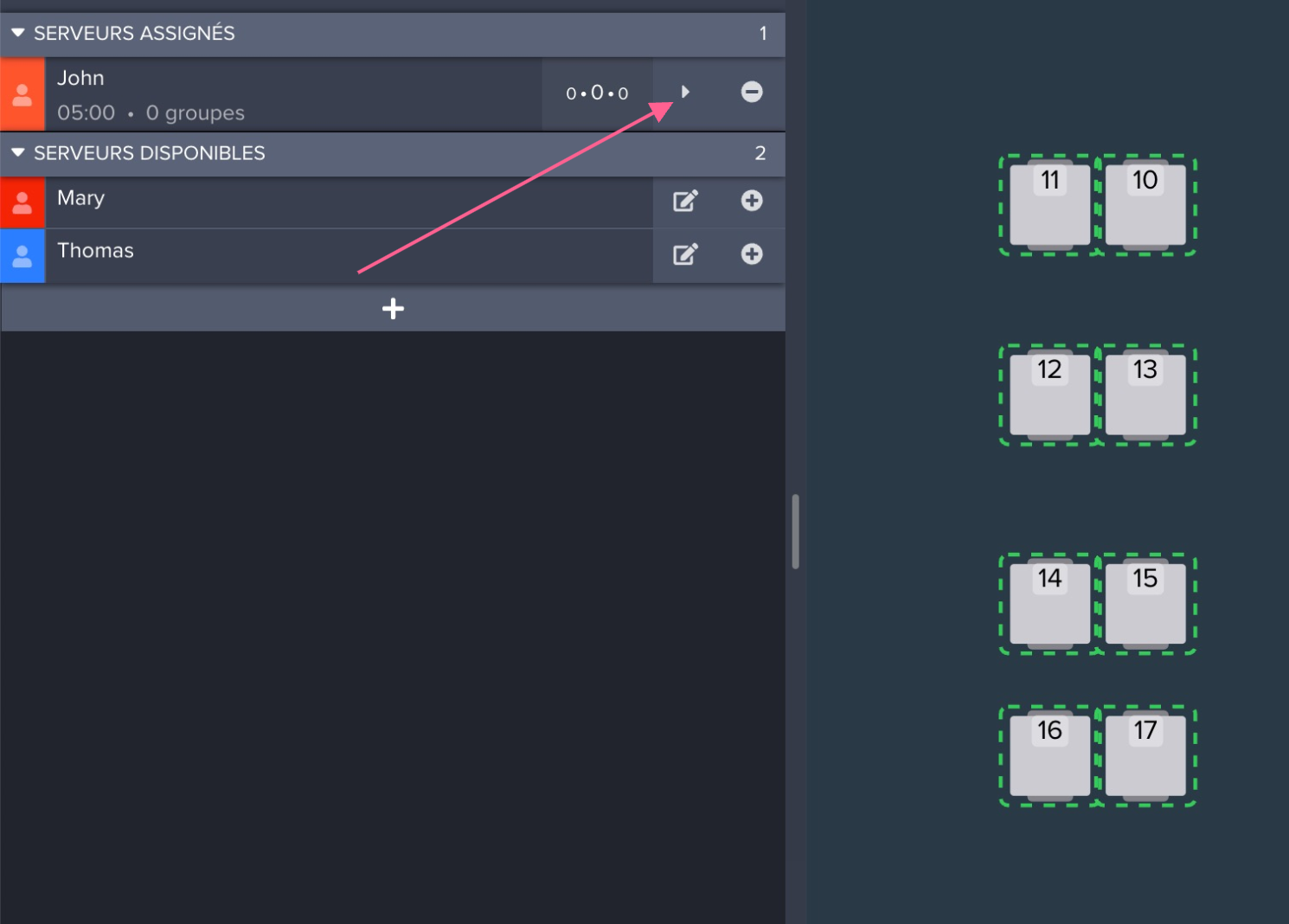Pick table 17 on the floor plan
The image size is (1289, 924).
1145,756
